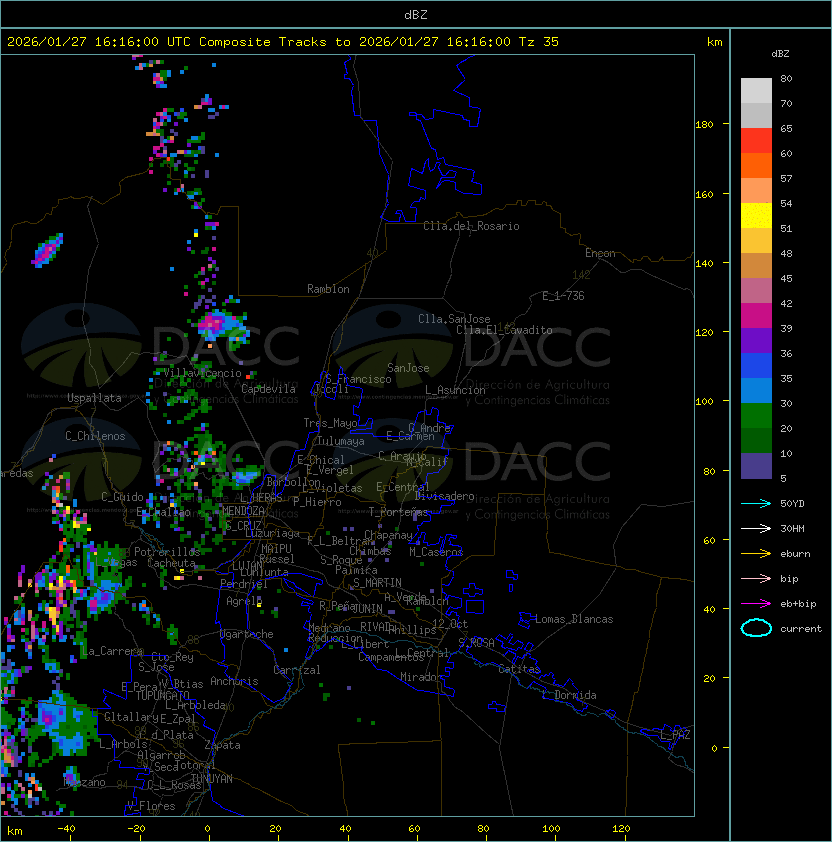Click the 'Clla.del_Rosario' place label

click(x=471, y=226)
